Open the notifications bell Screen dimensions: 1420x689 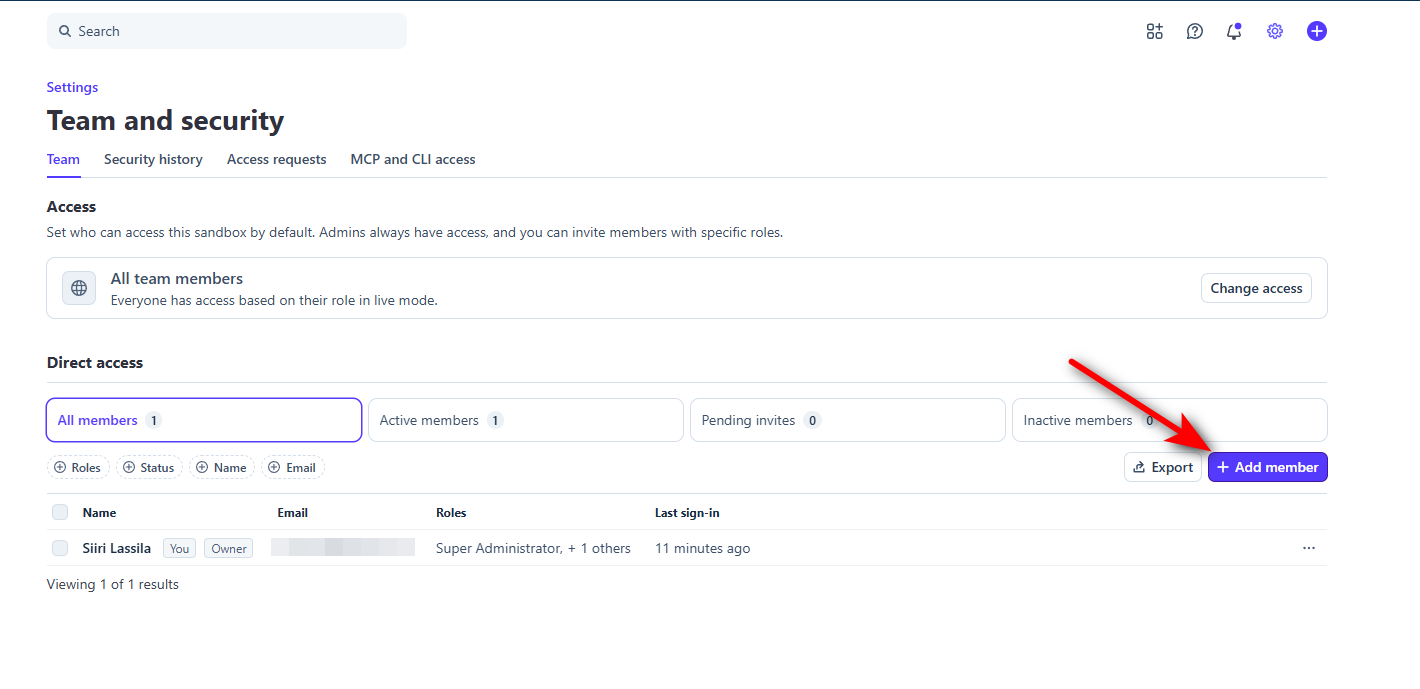pyautogui.click(x=1235, y=31)
